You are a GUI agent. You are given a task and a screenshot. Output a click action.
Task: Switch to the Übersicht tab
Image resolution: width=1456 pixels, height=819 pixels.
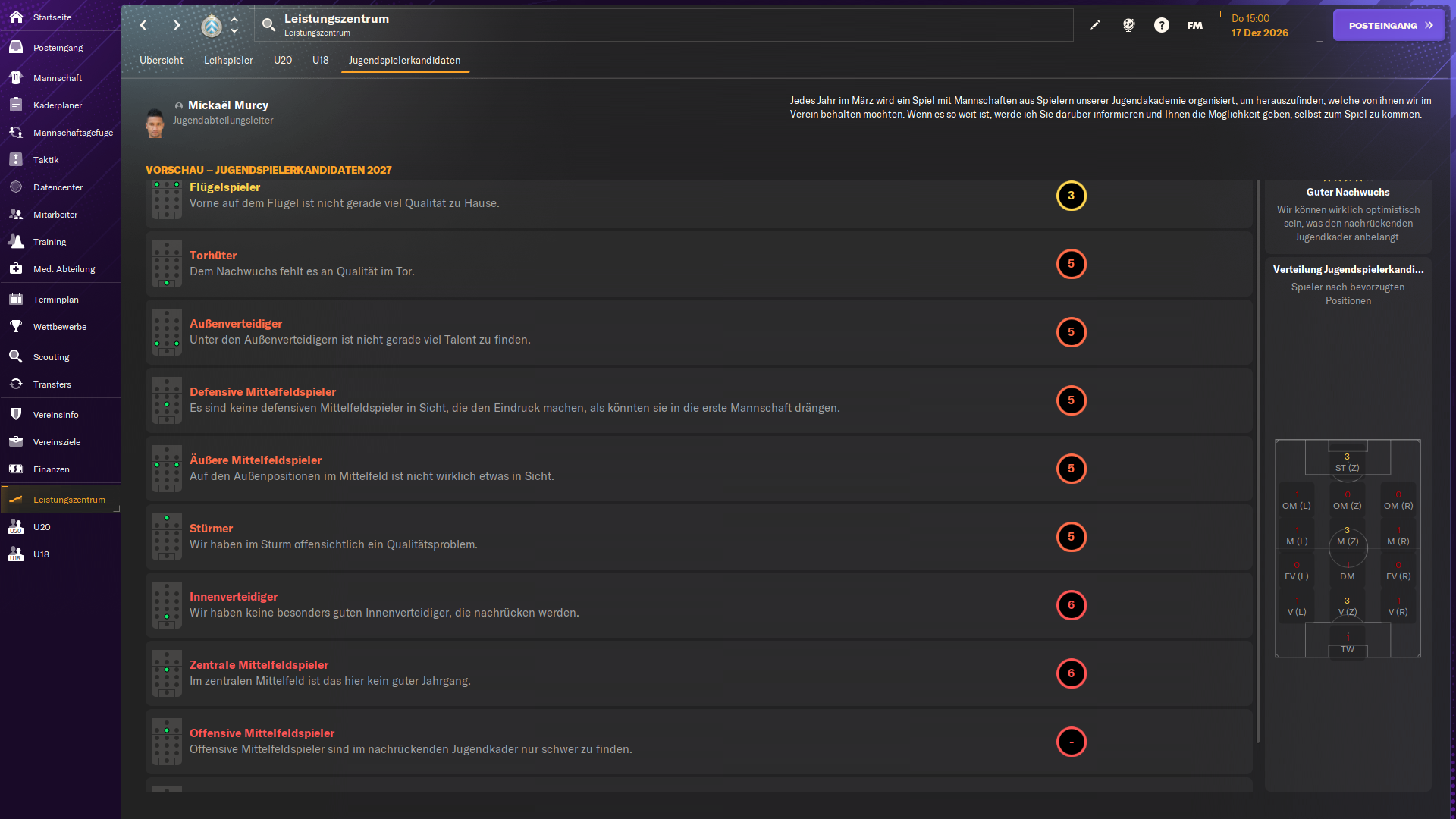click(x=161, y=60)
